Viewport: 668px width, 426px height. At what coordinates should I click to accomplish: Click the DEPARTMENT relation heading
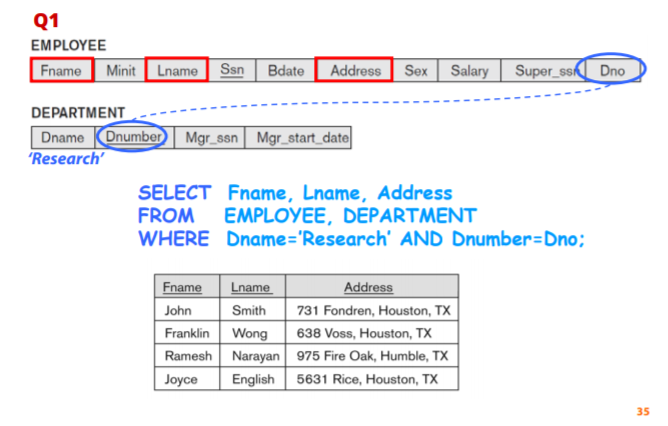pos(78,113)
